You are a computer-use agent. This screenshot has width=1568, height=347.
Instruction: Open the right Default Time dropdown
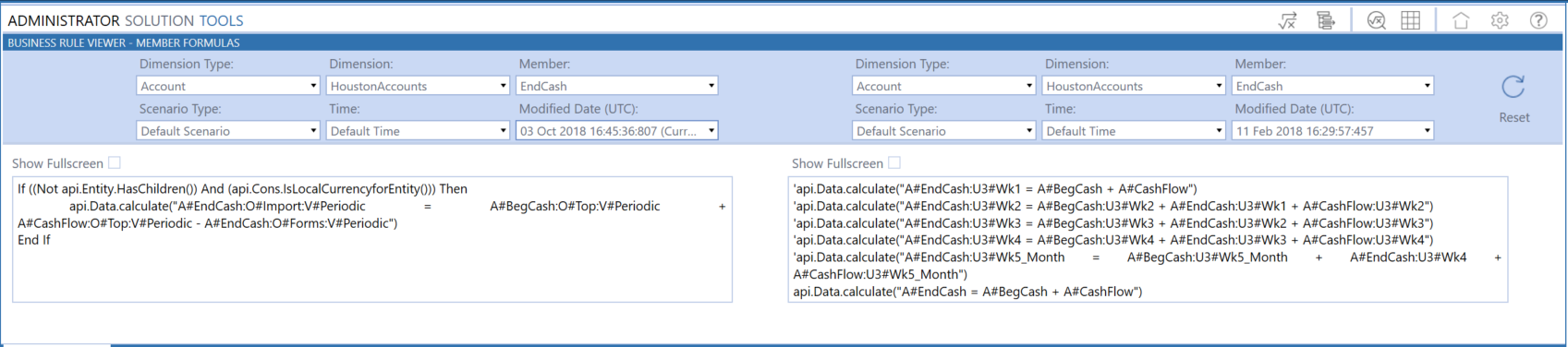pyautogui.click(x=1135, y=131)
